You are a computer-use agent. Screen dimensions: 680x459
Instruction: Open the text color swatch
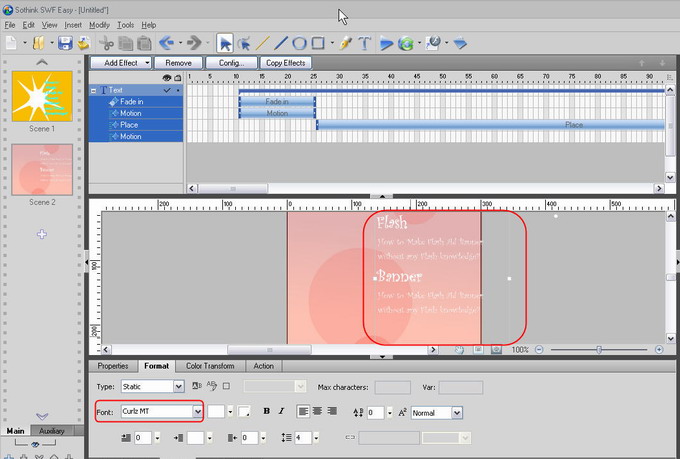tap(244, 412)
